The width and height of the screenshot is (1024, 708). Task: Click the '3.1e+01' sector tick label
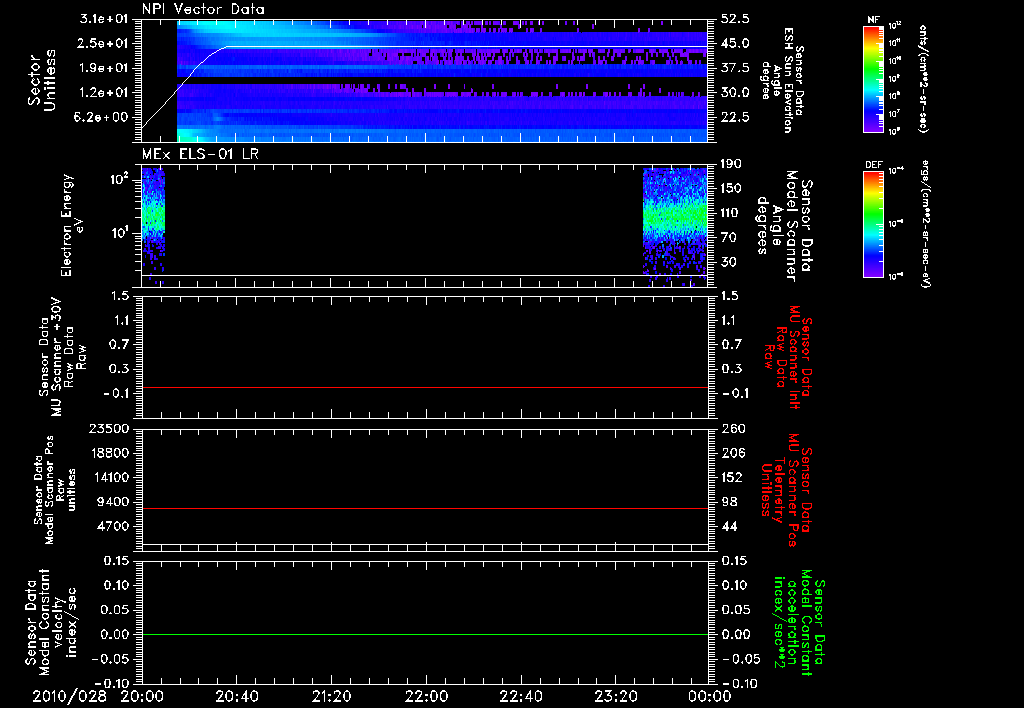104,19
